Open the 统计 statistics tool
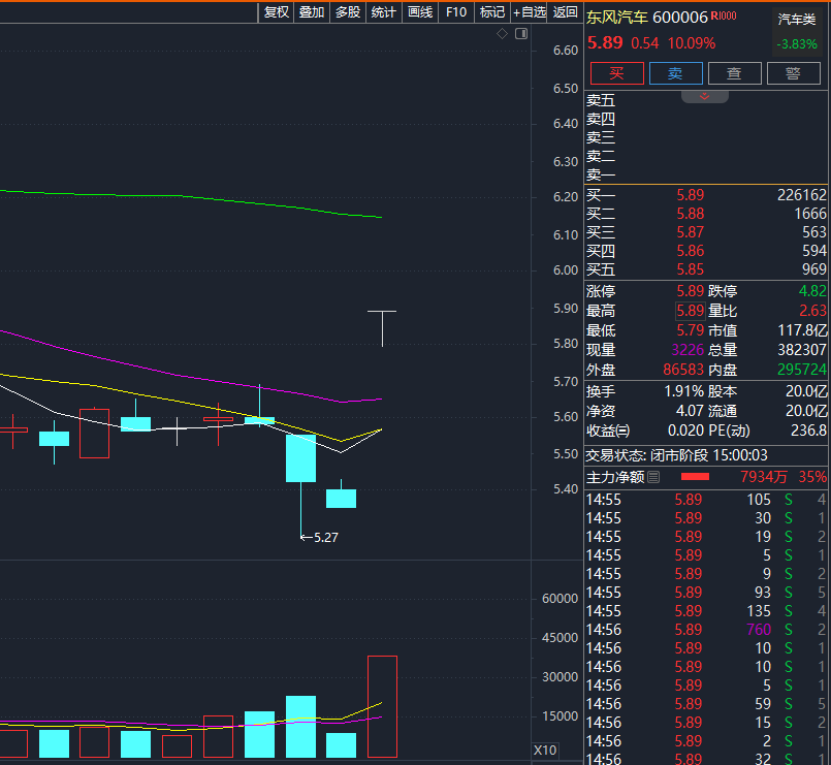 point(383,12)
